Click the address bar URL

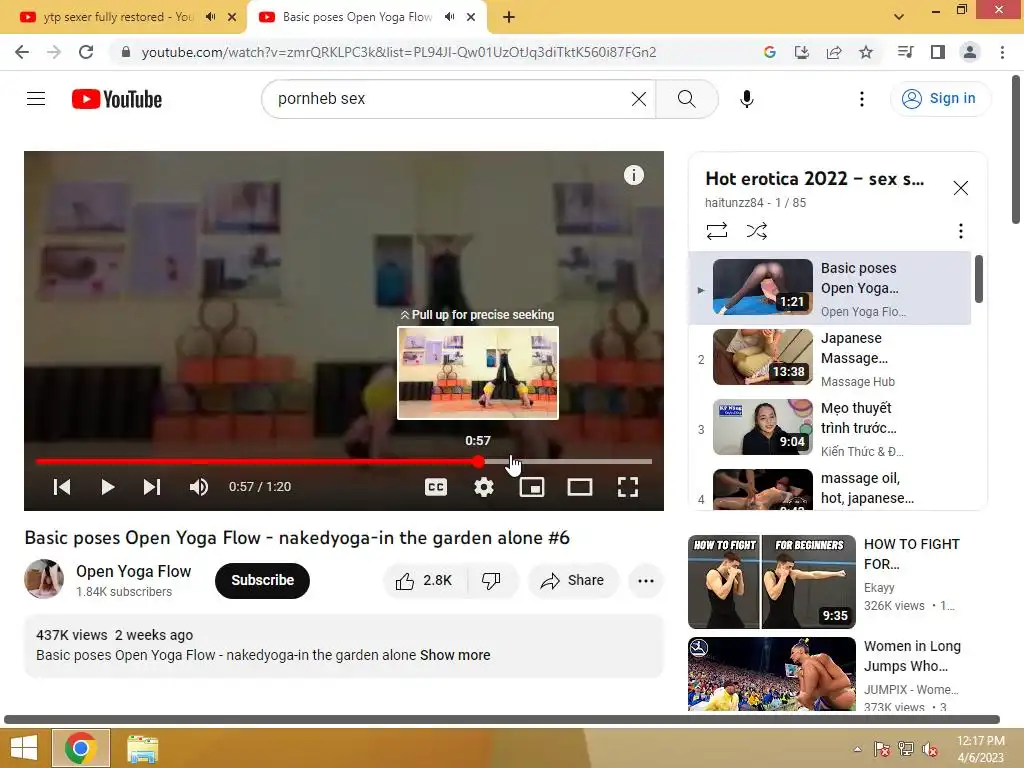[x=398, y=52]
